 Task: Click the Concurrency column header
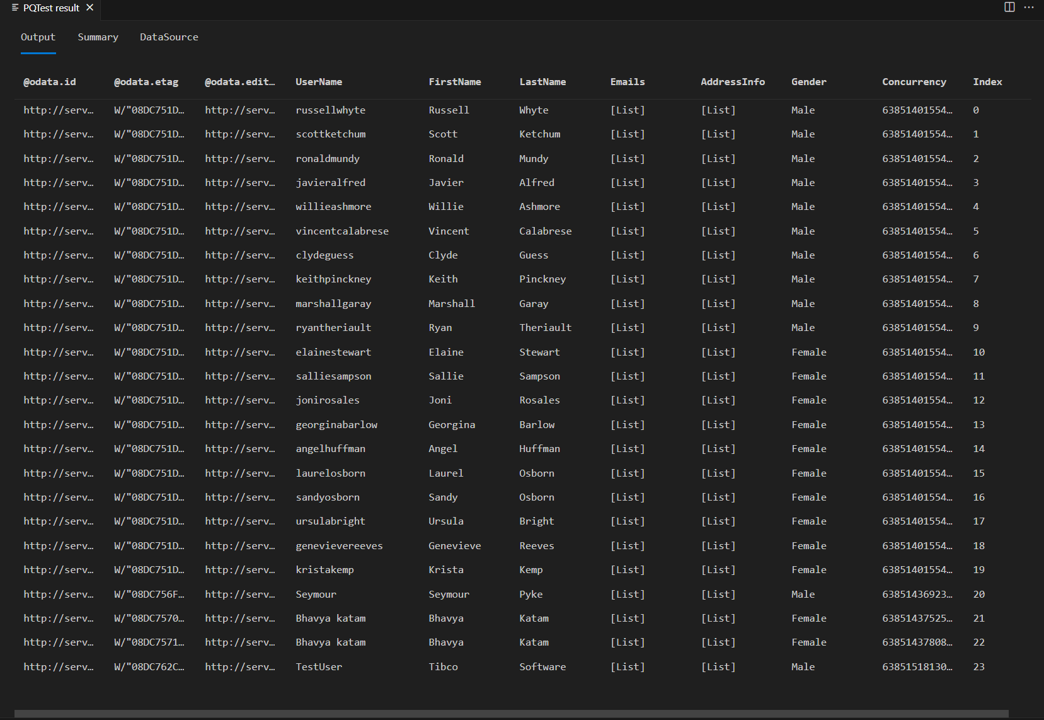pos(914,82)
